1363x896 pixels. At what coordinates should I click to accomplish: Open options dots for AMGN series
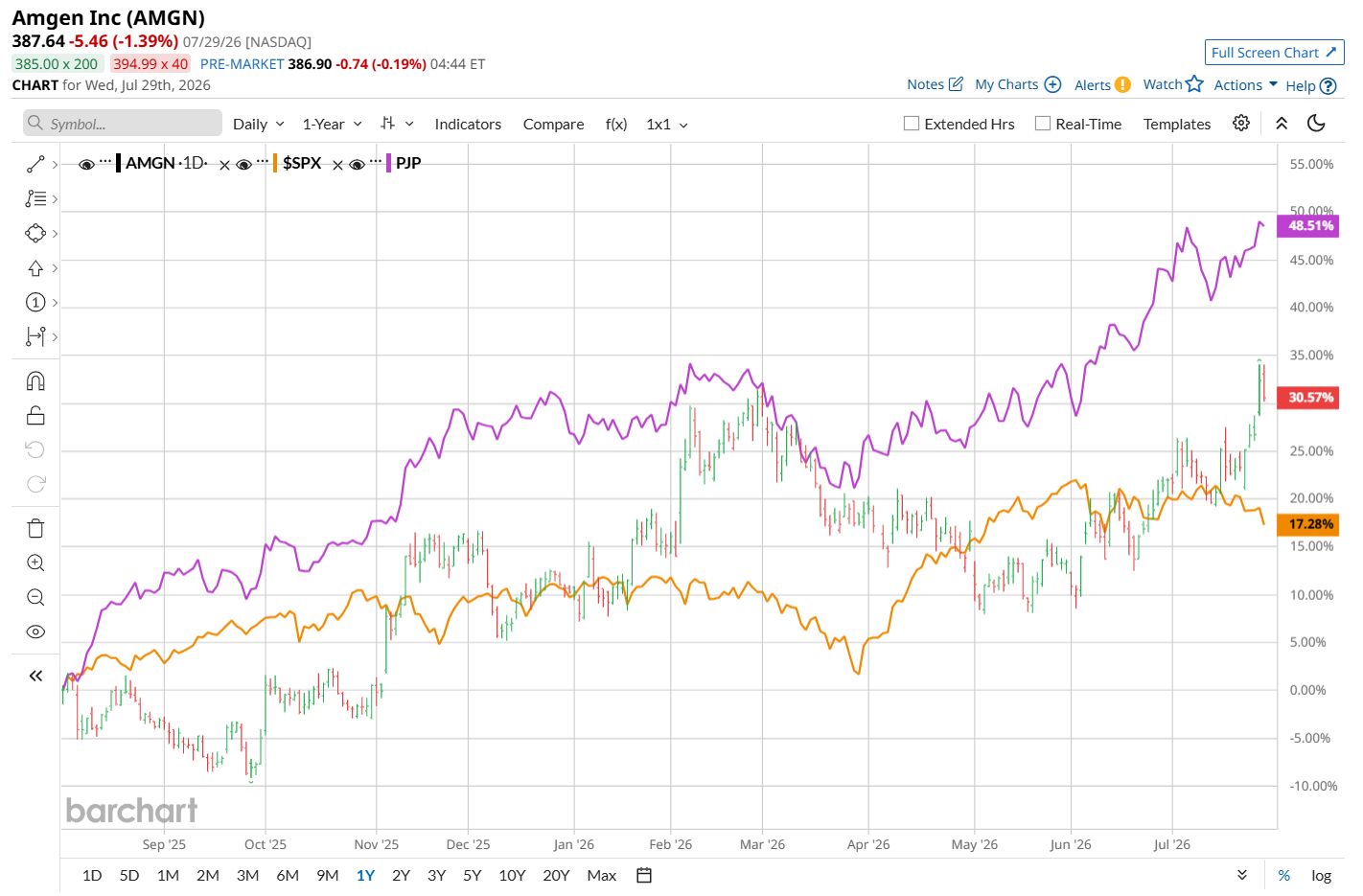[x=105, y=161]
